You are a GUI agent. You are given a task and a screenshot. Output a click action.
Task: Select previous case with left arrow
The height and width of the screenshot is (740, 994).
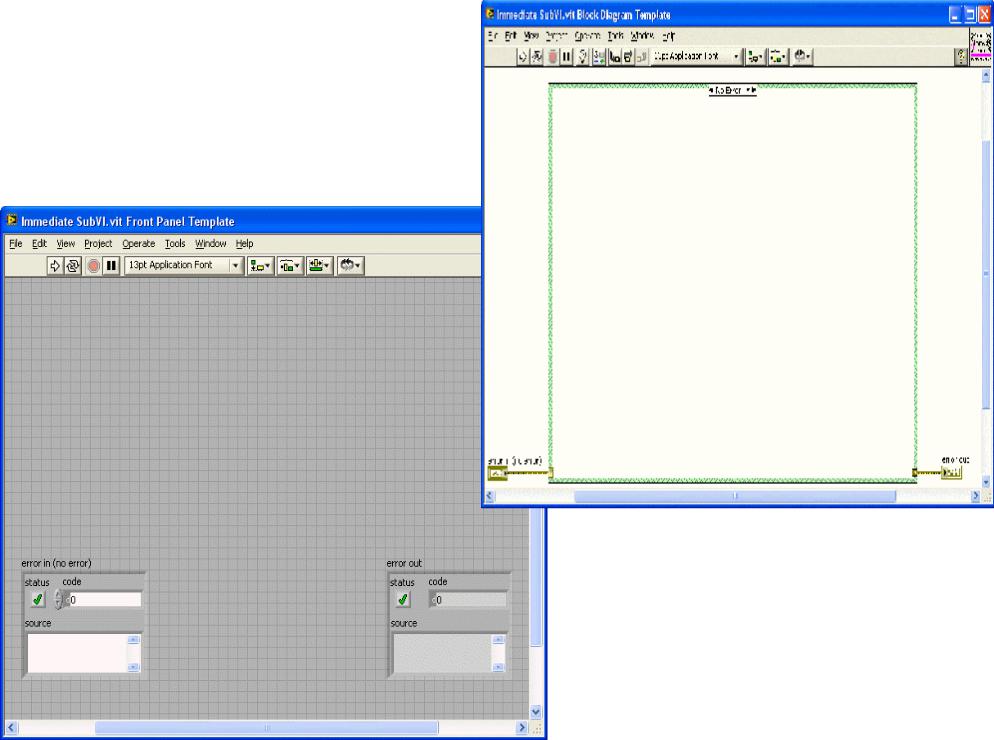pyautogui.click(x=711, y=91)
